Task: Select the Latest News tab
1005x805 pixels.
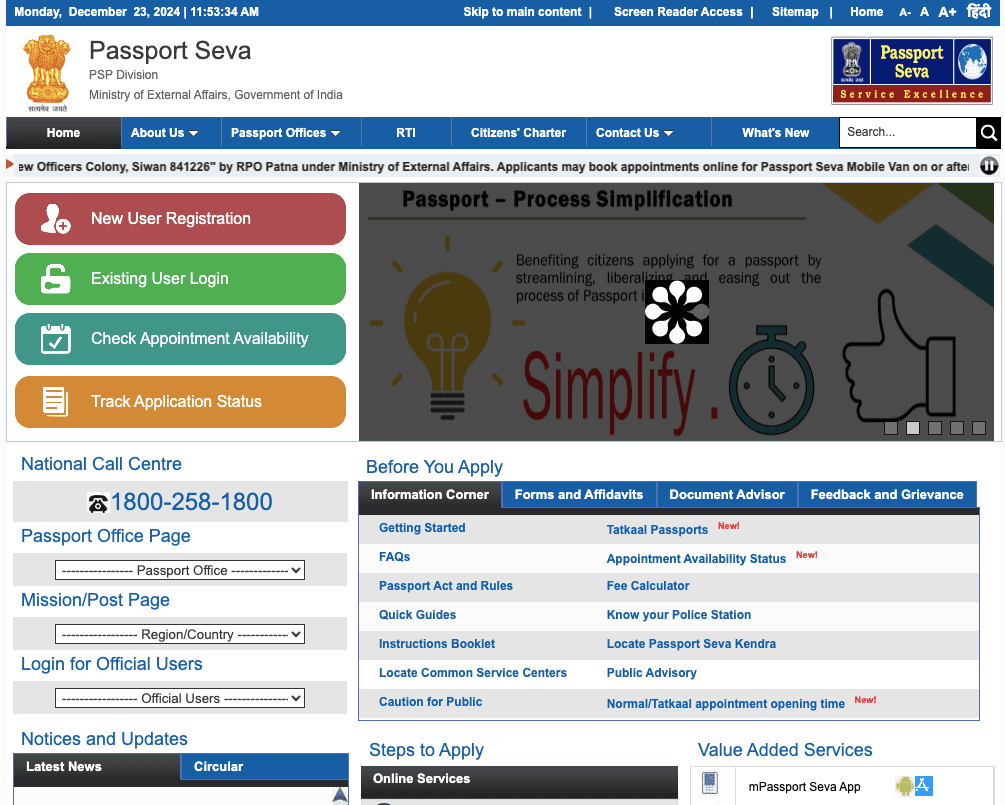Action: 97,767
